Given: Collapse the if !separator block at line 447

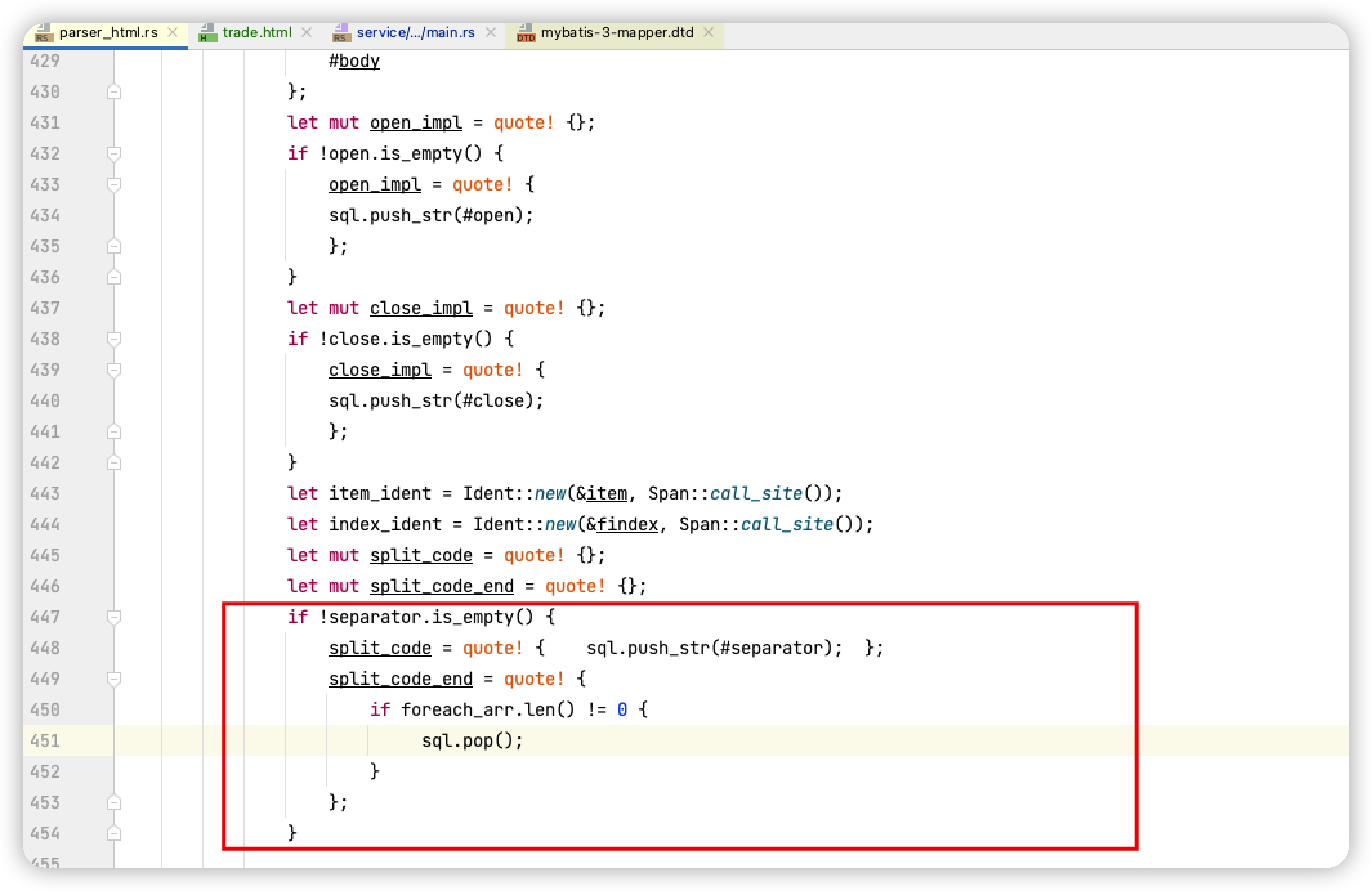Looking at the screenshot, I should coord(113,616).
